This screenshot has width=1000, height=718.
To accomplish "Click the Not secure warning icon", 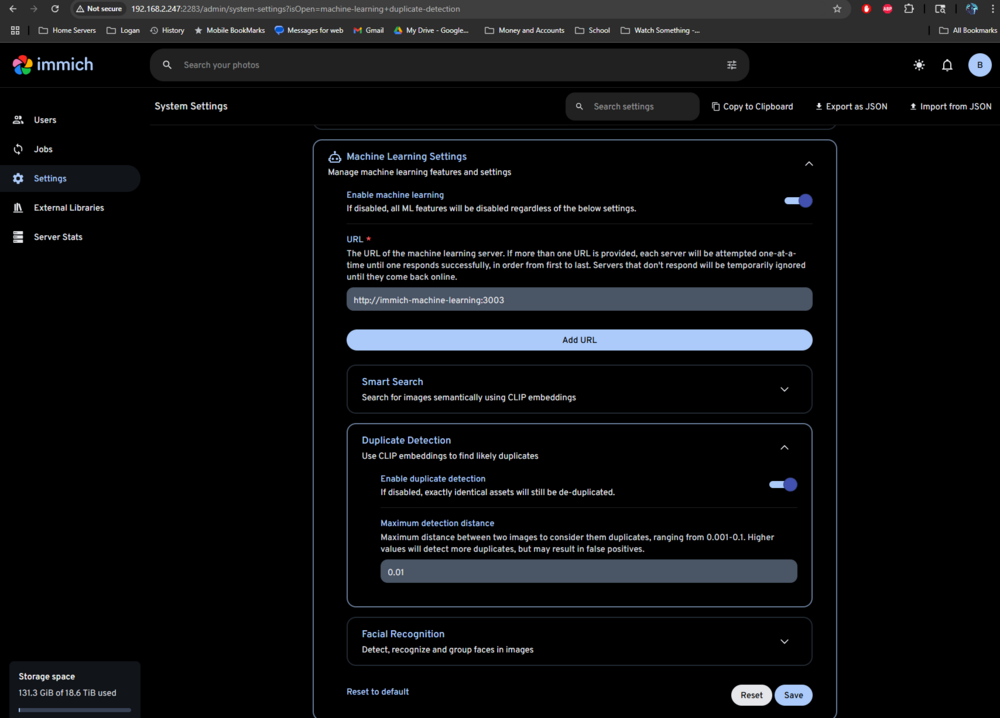I will 80,9.
